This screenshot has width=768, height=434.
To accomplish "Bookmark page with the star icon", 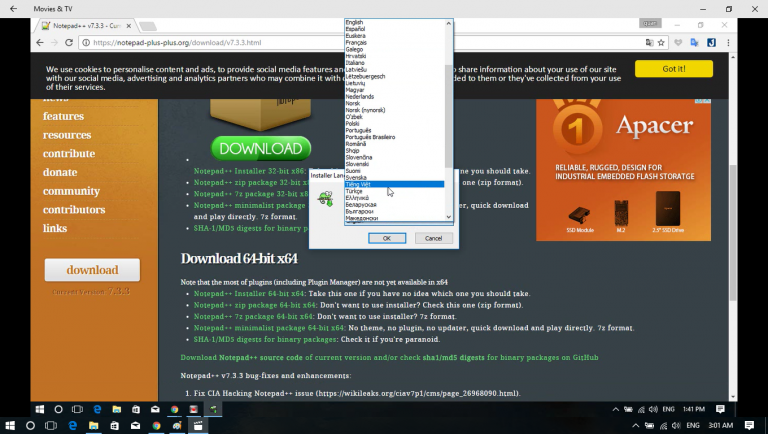I will click(661, 43).
